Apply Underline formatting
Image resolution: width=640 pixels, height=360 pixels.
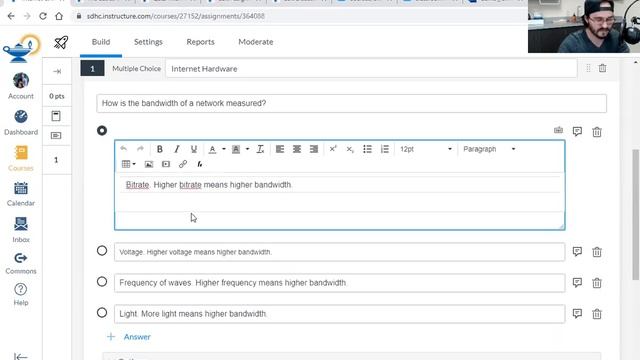(x=194, y=149)
